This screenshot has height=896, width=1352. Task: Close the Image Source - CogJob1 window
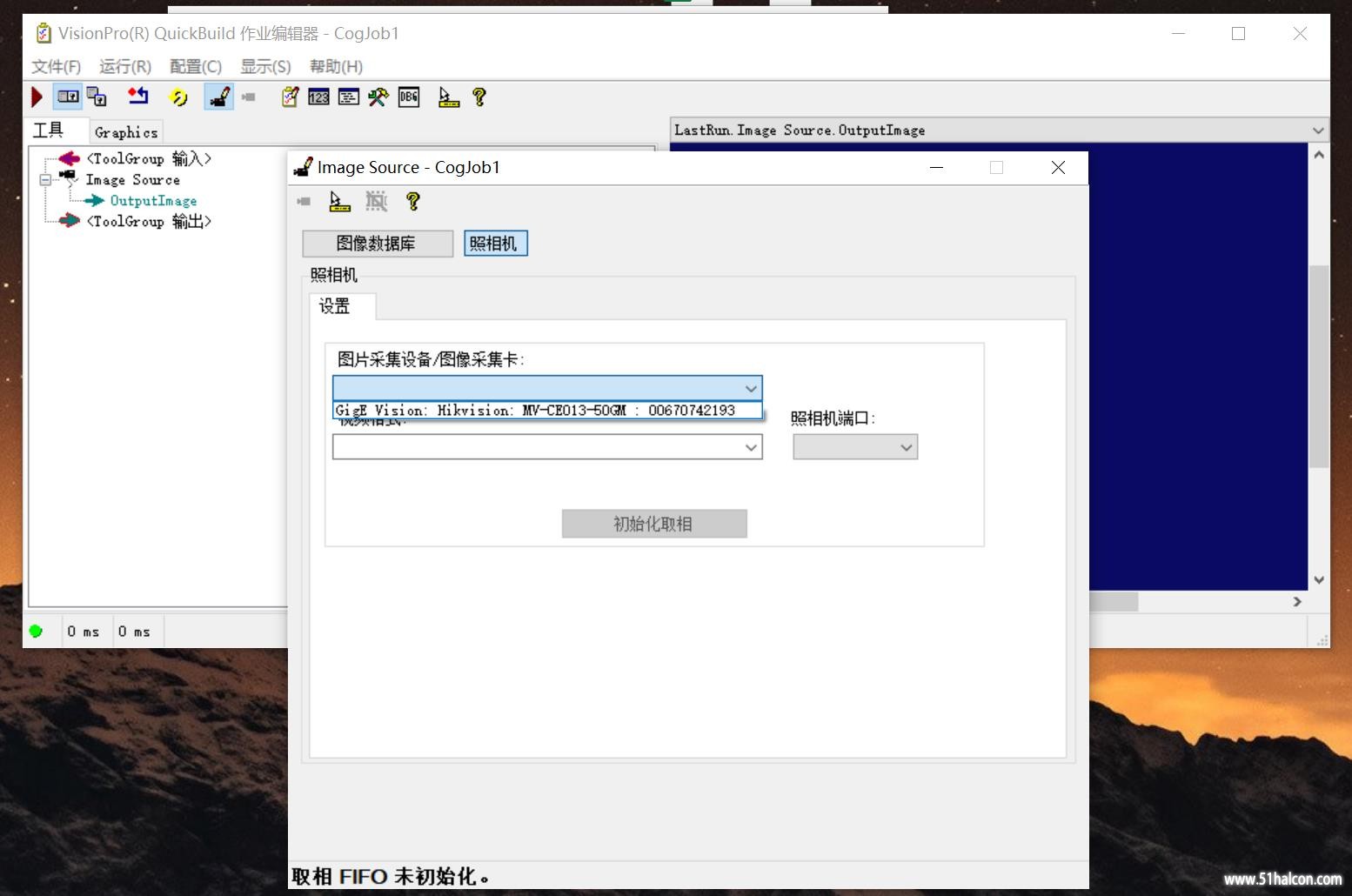[1058, 168]
